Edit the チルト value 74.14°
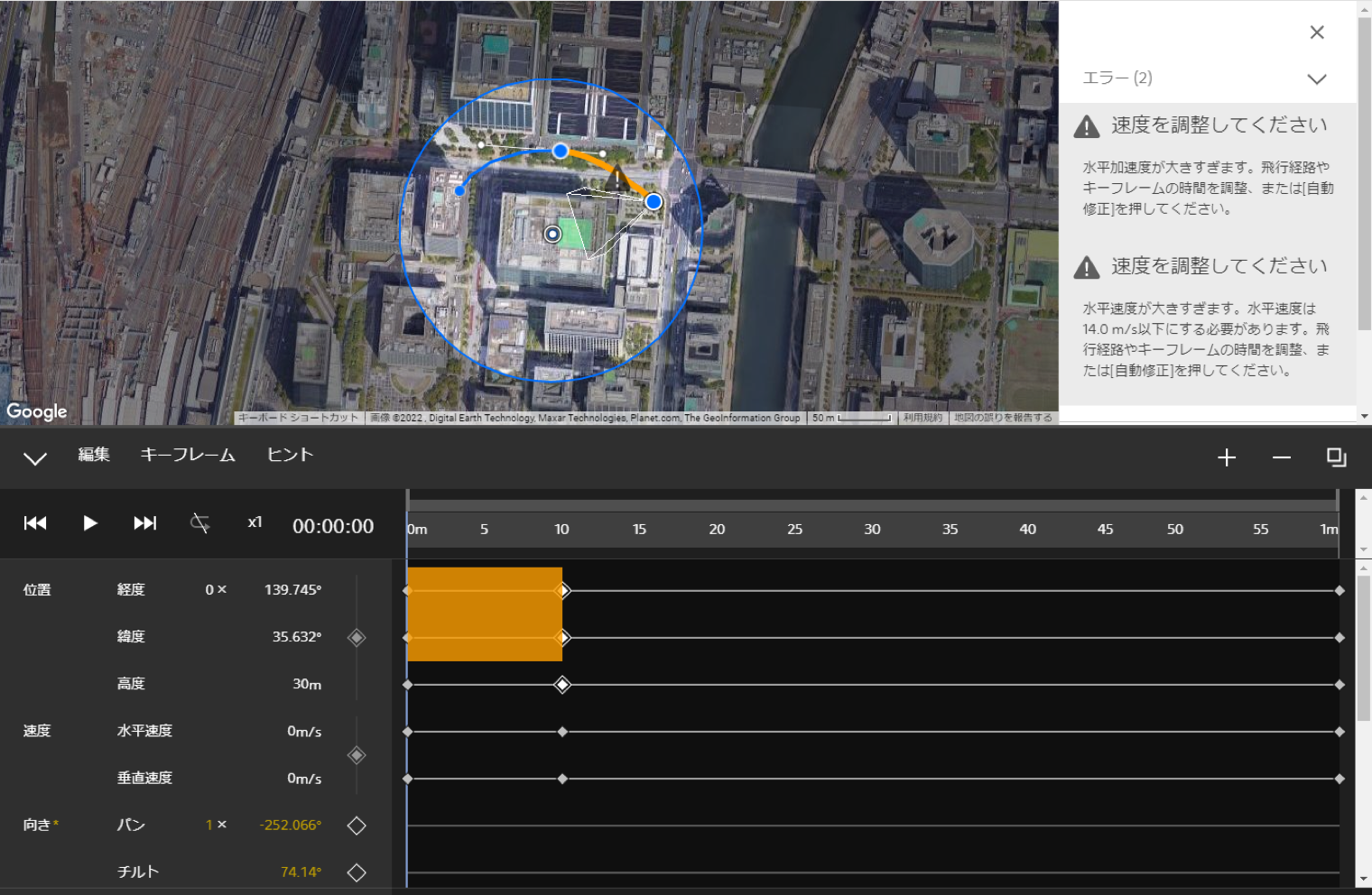The width and height of the screenshot is (1372, 895). (x=301, y=872)
